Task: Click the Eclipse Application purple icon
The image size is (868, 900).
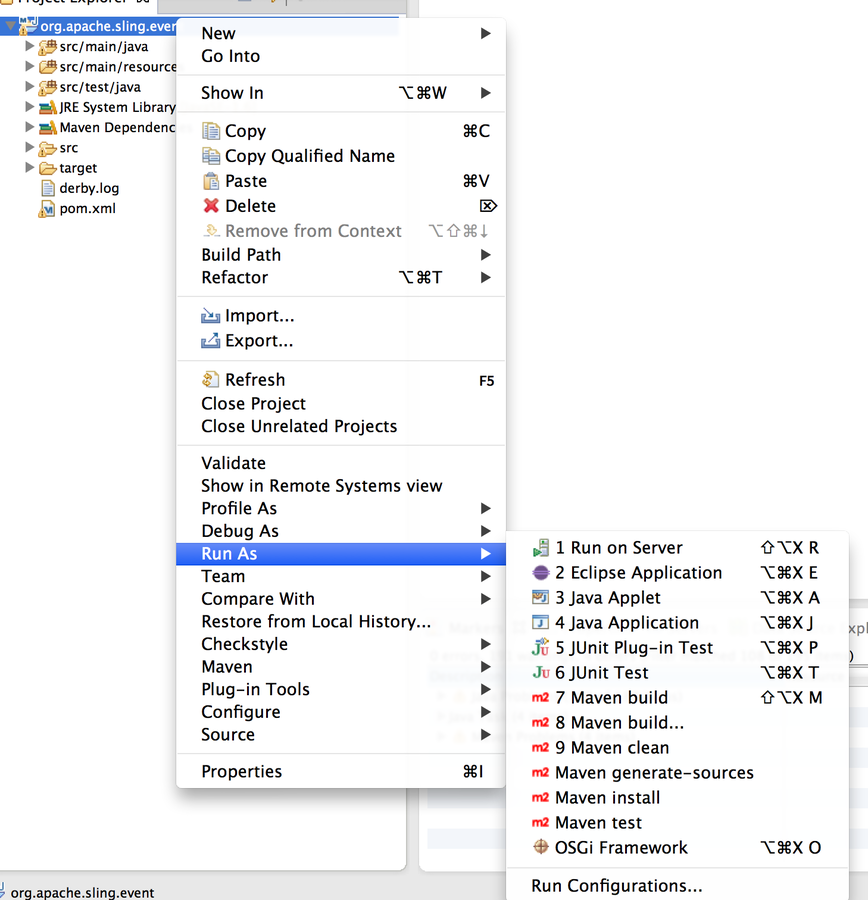Action: tap(541, 573)
